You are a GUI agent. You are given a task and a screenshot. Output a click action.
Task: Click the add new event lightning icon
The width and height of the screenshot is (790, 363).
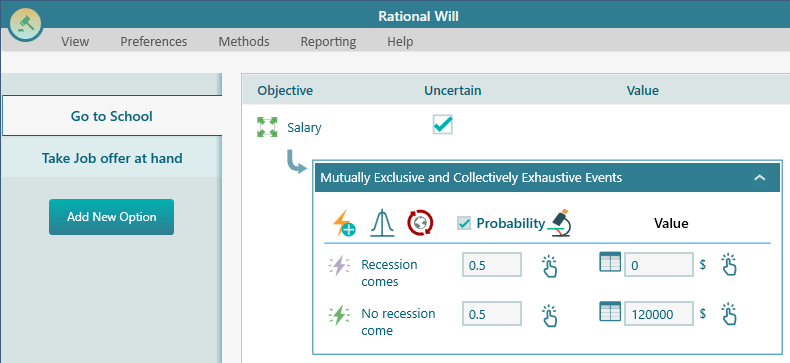344,223
